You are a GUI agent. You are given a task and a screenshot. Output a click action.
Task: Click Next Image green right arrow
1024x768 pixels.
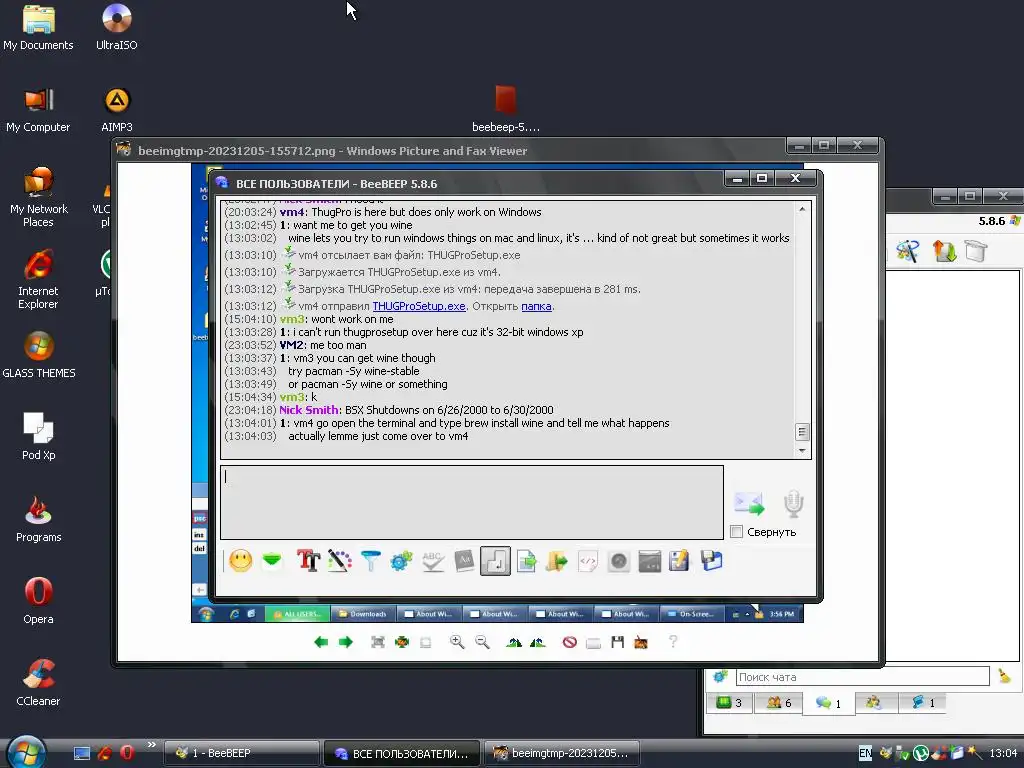(x=345, y=642)
